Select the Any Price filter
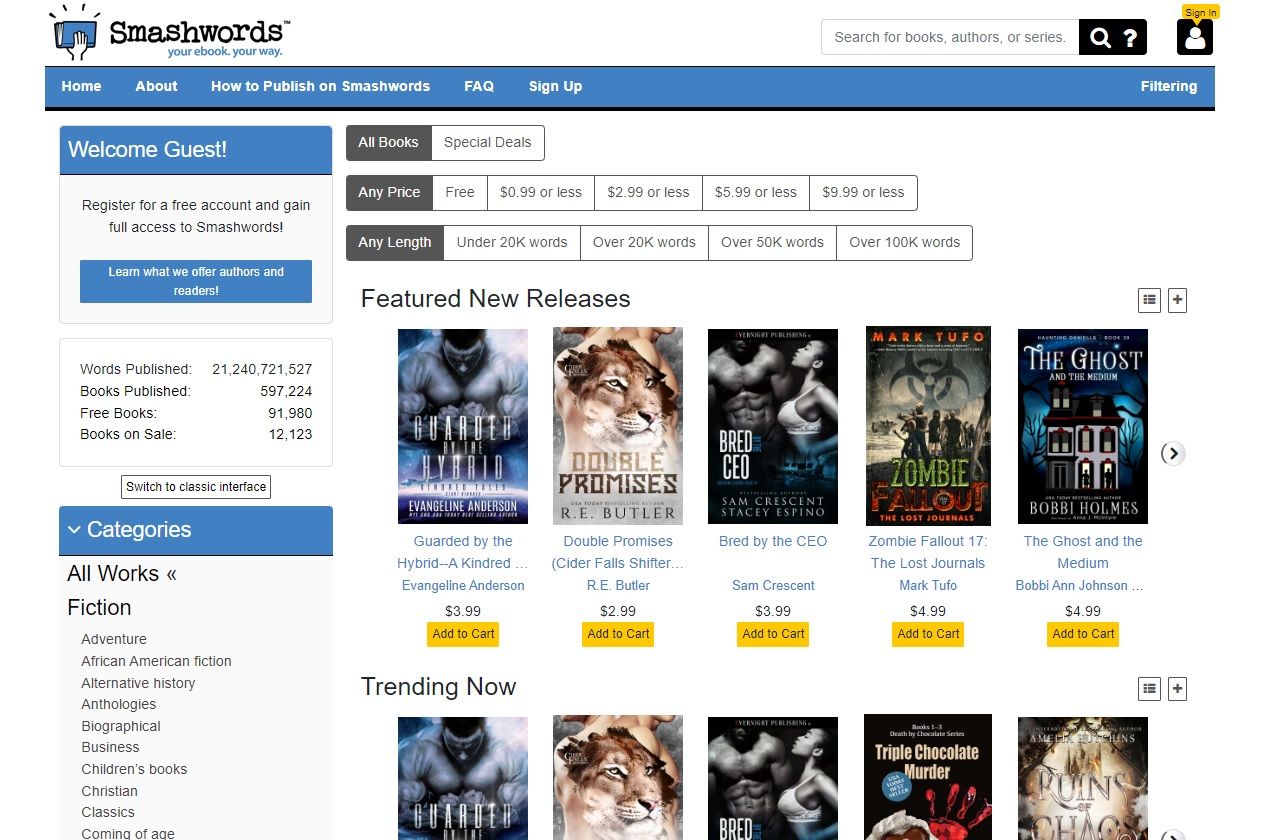The image size is (1262, 840). pos(389,192)
